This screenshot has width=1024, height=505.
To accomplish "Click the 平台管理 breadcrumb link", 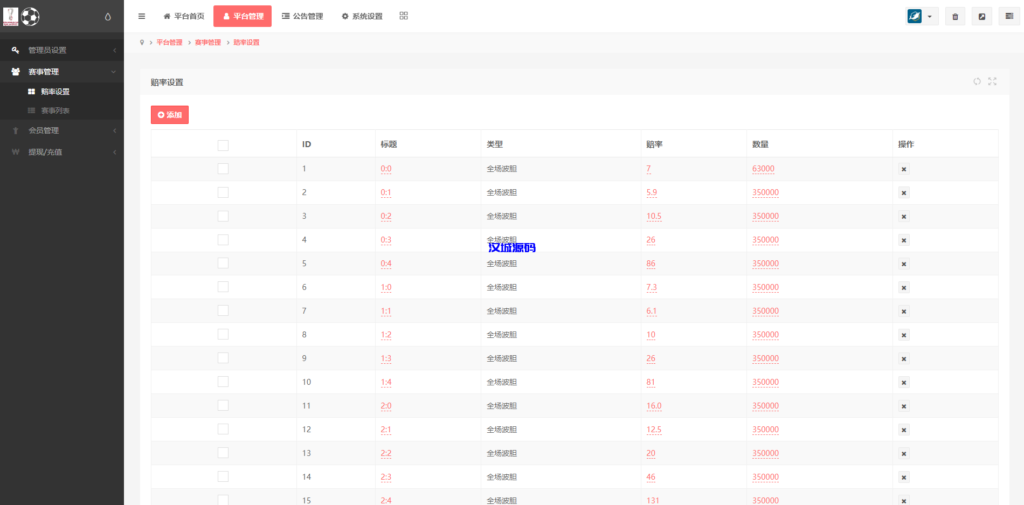I will (170, 42).
